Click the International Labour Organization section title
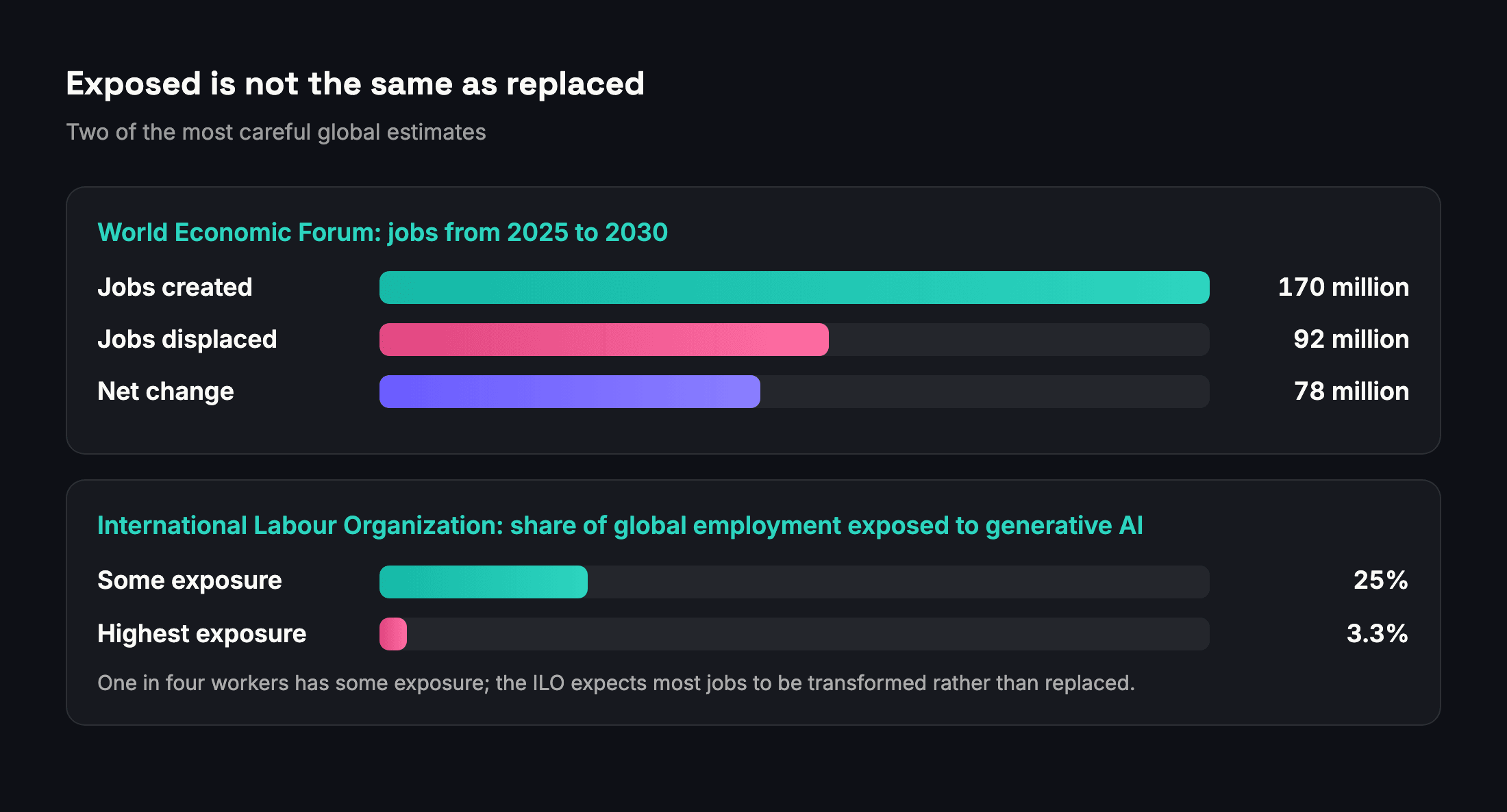 (620, 526)
